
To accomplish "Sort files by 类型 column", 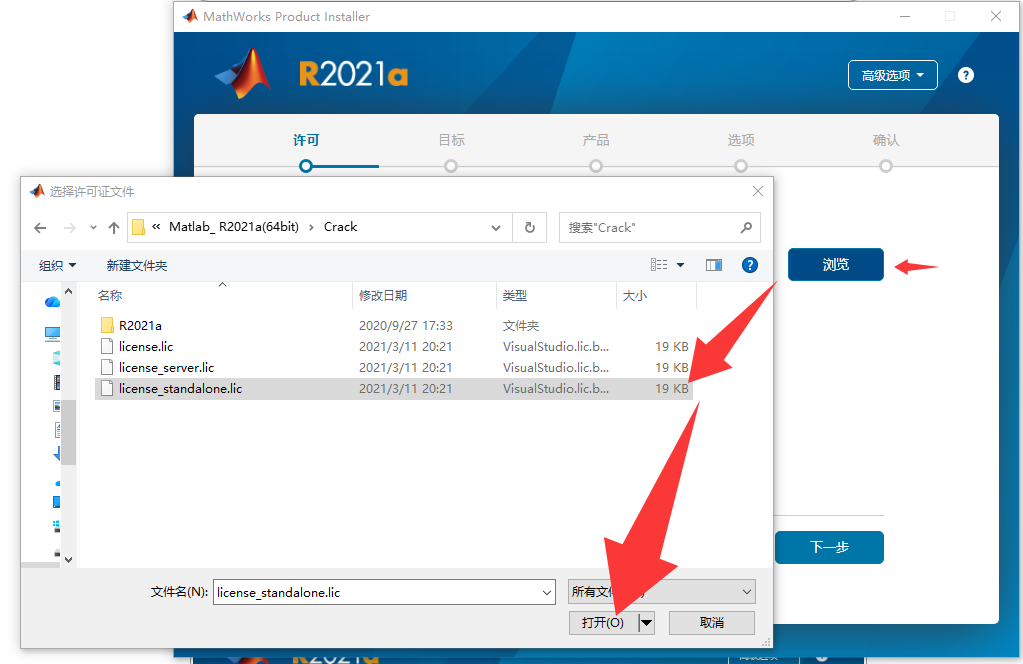I will [x=556, y=295].
